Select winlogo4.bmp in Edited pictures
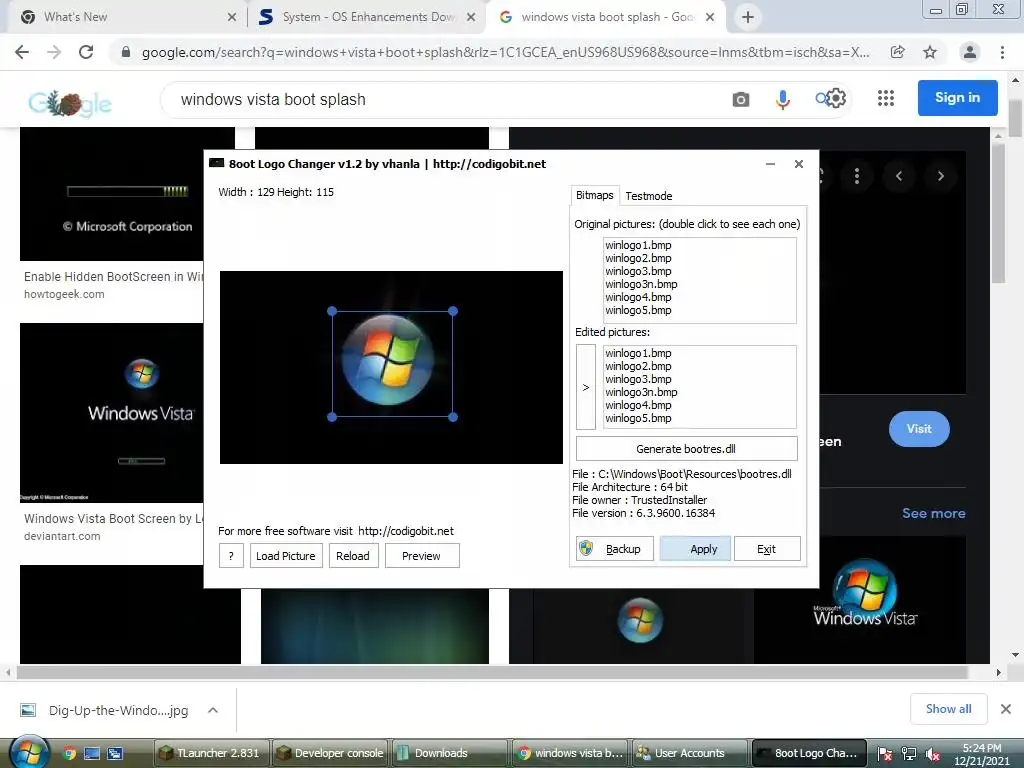The image size is (1024, 768). pos(638,405)
